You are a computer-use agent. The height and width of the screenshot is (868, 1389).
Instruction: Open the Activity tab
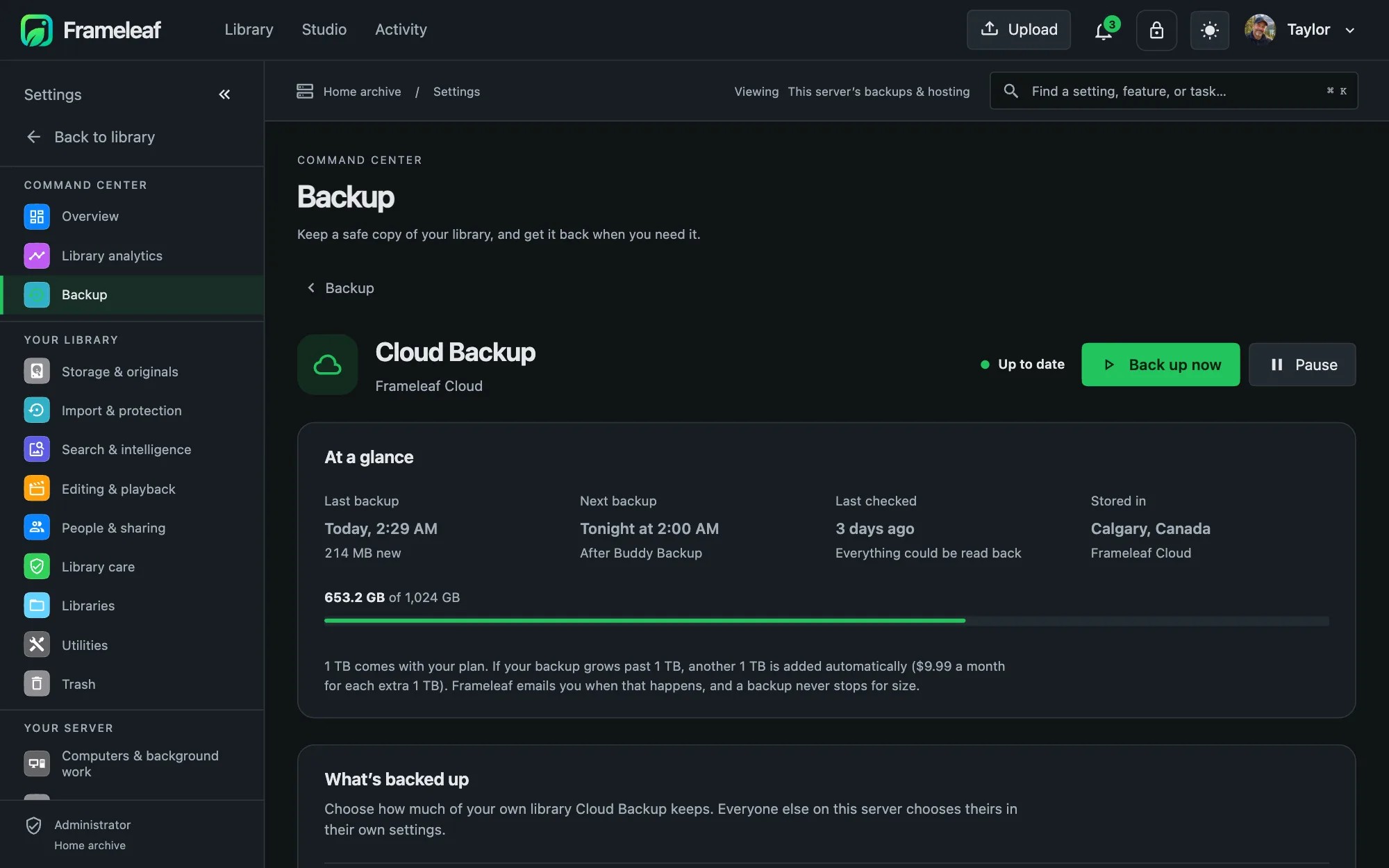coord(401,30)
